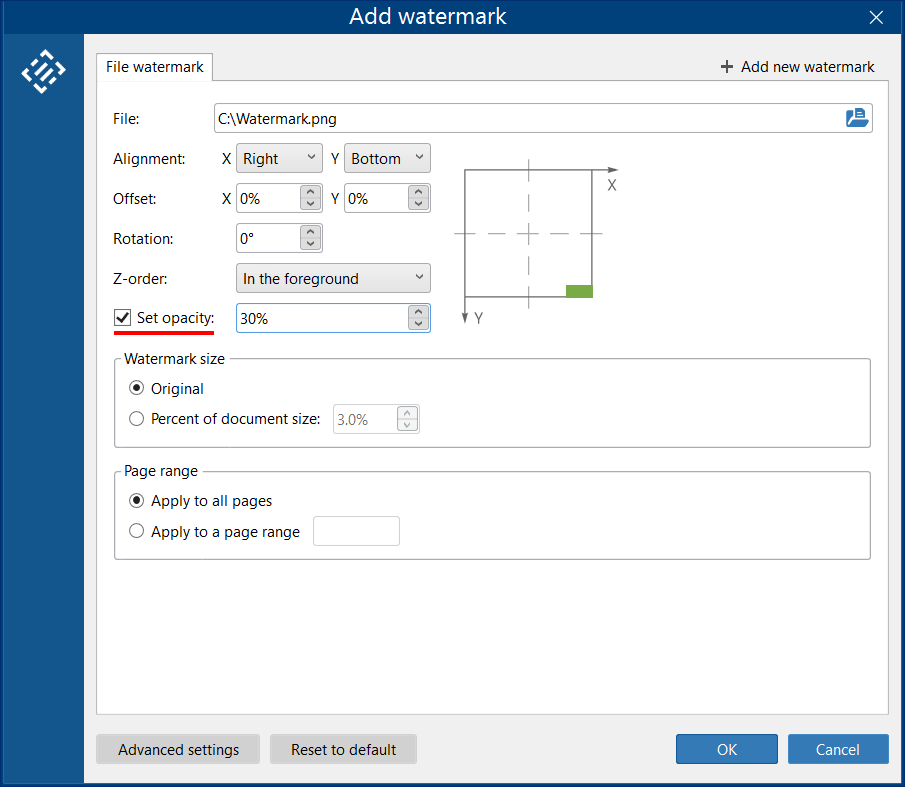Click the opacity field showing 30%
Screen dimensions: 905x787
point(322,318)
